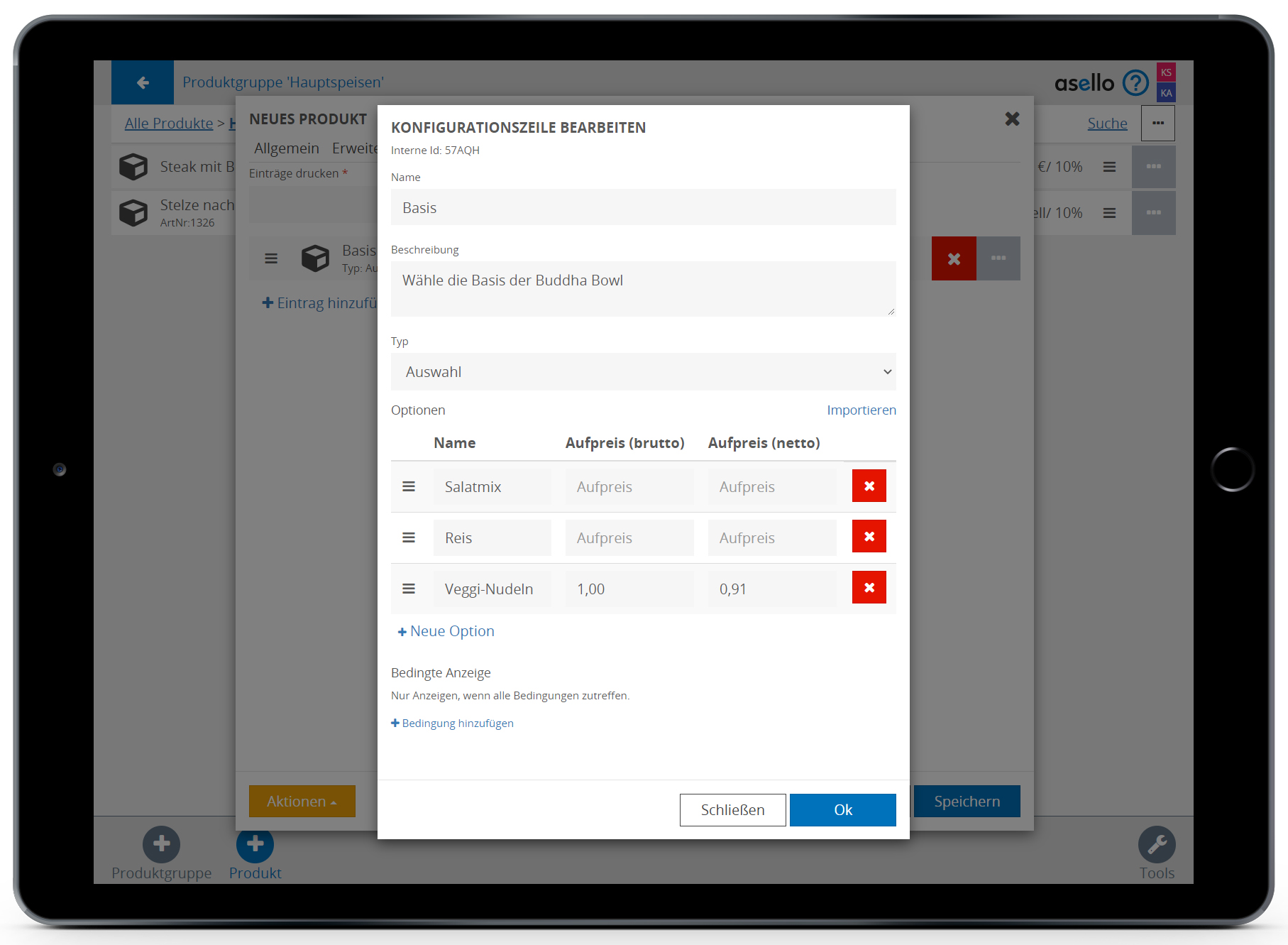
Task: Remove the Reis option with red X
Action: (x=869, y=537)
